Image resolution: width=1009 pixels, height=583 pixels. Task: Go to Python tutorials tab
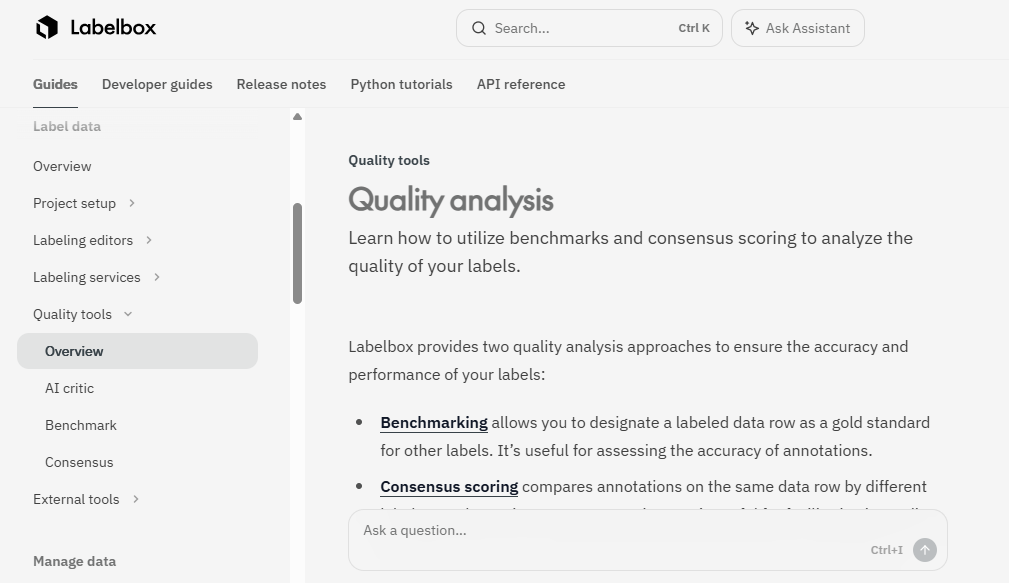pos(402,84)
